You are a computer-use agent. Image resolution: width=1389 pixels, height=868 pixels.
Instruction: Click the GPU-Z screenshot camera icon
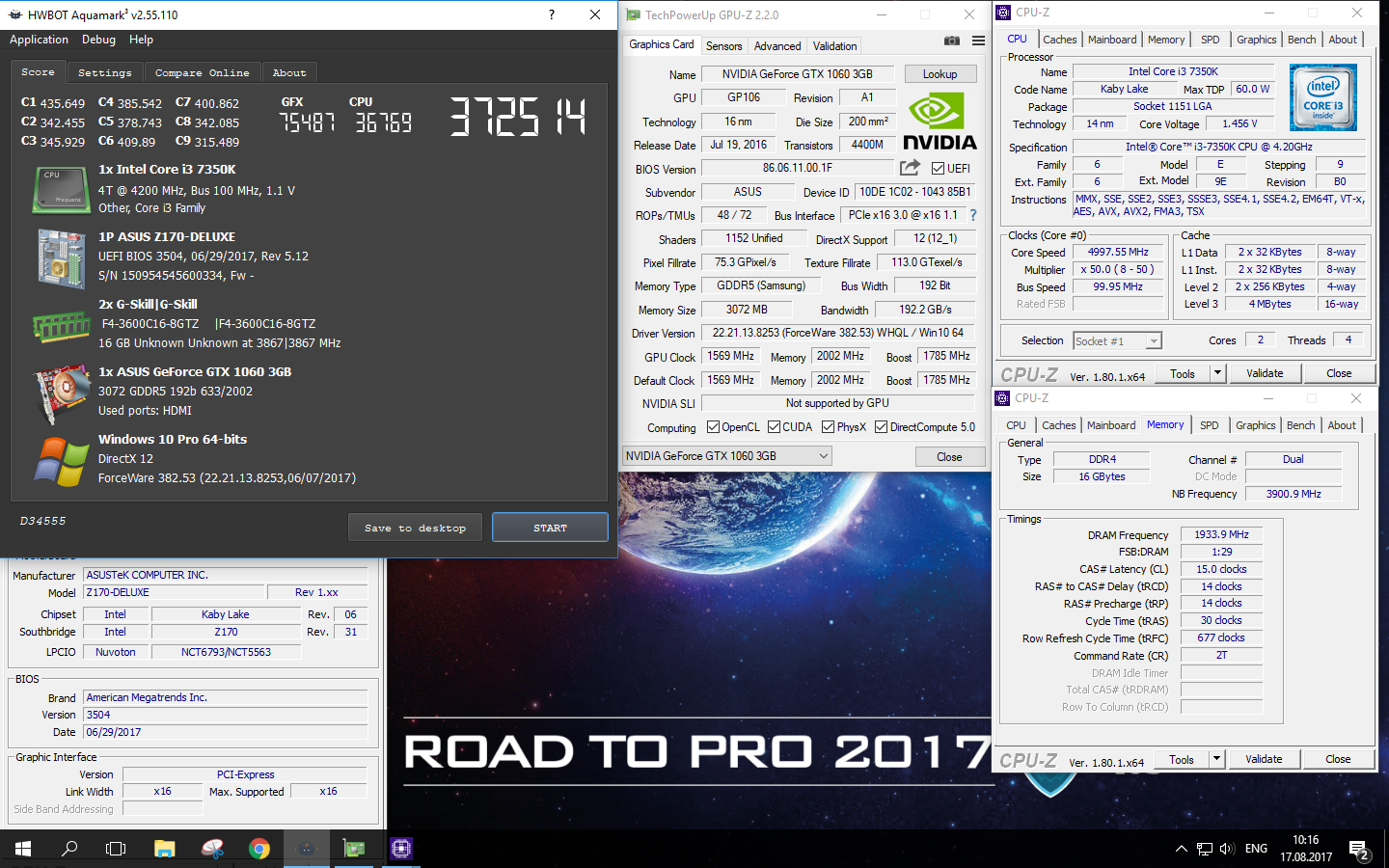(952, 41)
